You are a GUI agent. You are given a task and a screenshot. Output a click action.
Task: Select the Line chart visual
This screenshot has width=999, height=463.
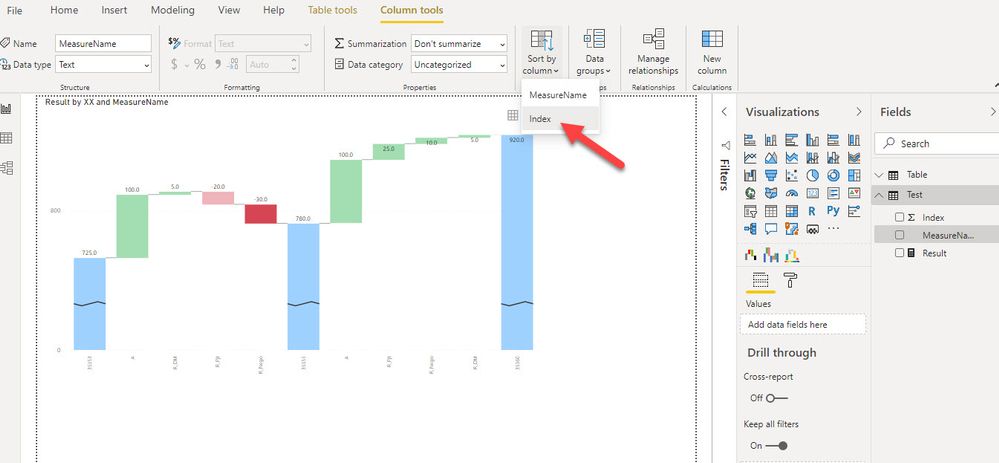tap(750, 157)
